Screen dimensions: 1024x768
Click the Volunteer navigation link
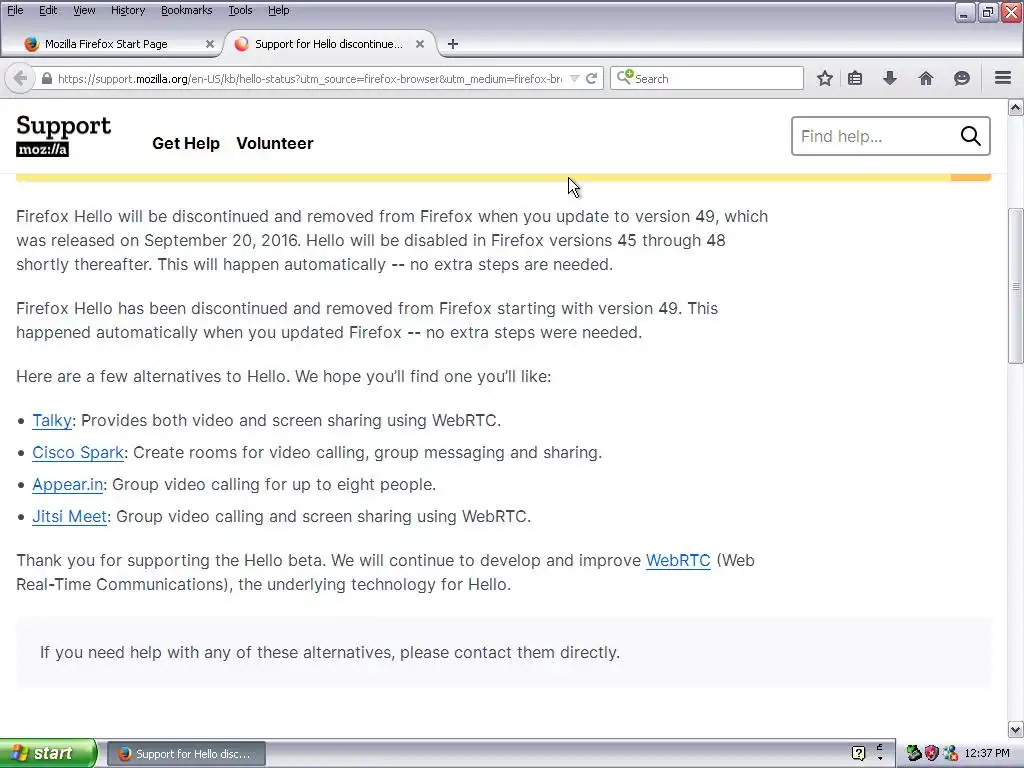(x=275, y=143)
